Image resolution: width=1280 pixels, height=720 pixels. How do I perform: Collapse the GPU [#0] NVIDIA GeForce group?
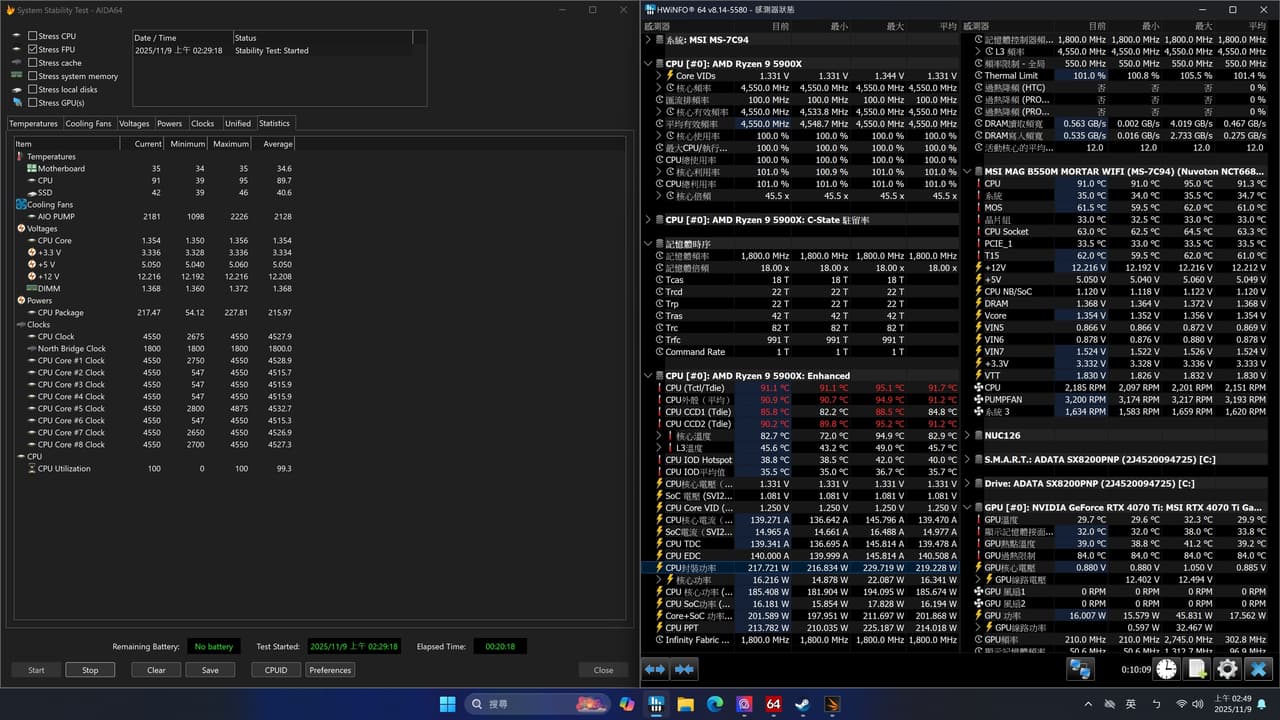click(x=966, y=508)
